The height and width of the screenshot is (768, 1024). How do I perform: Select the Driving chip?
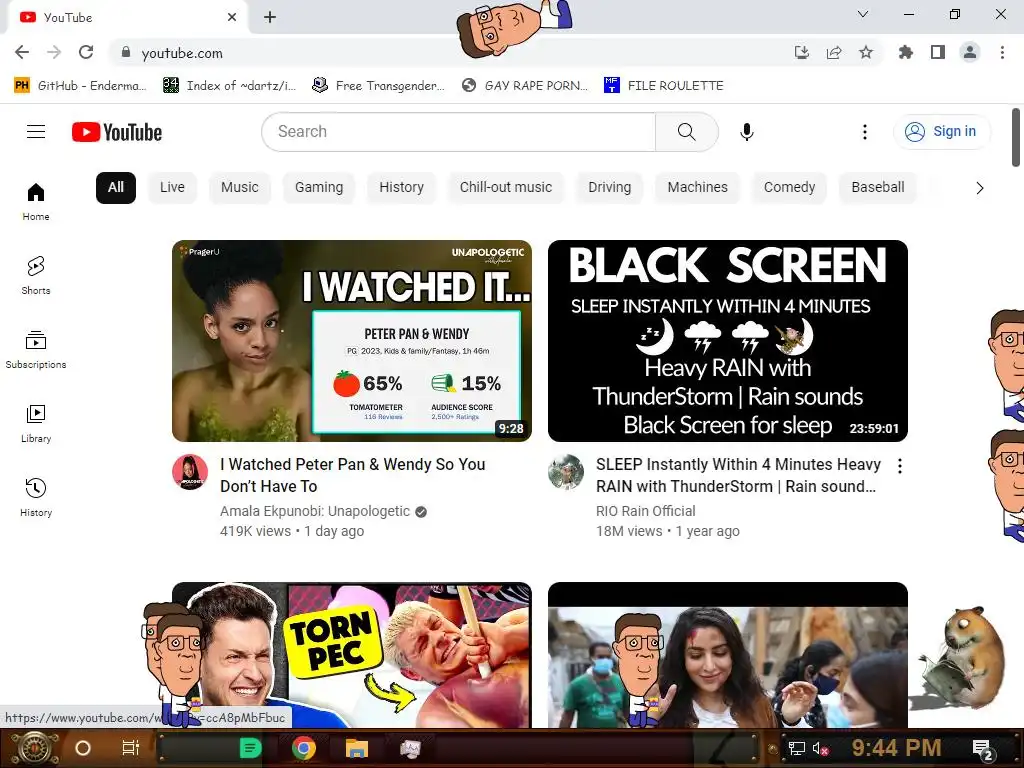[609, 187]
